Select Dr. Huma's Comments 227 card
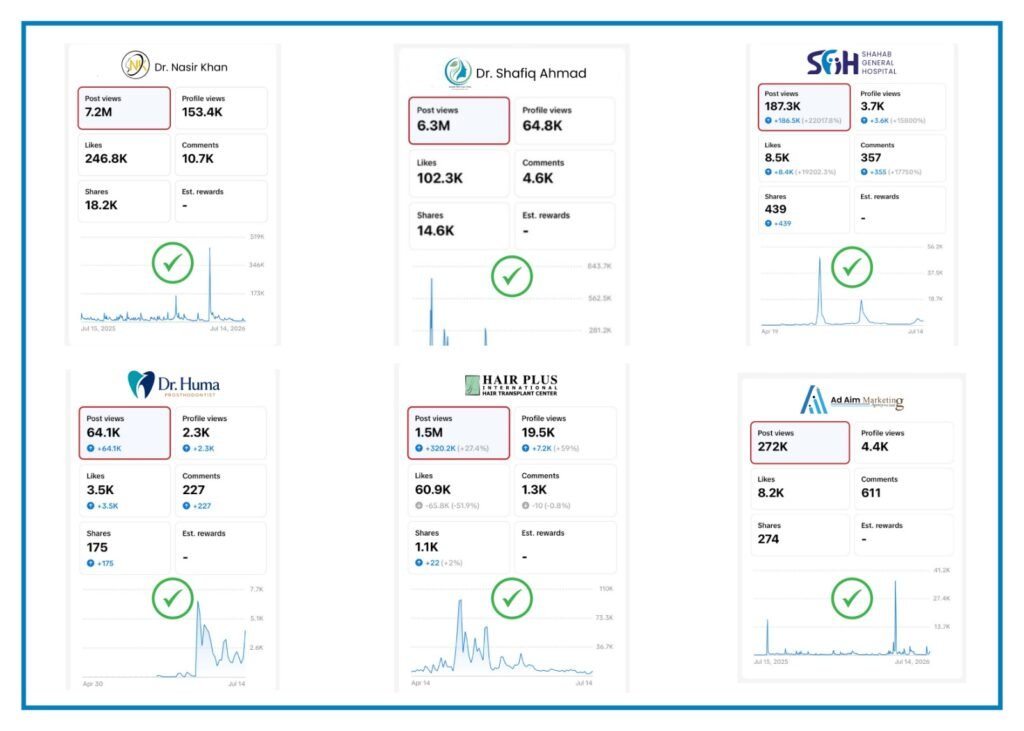The height and width of the screenshot is (731, 1024). point(221,491)
